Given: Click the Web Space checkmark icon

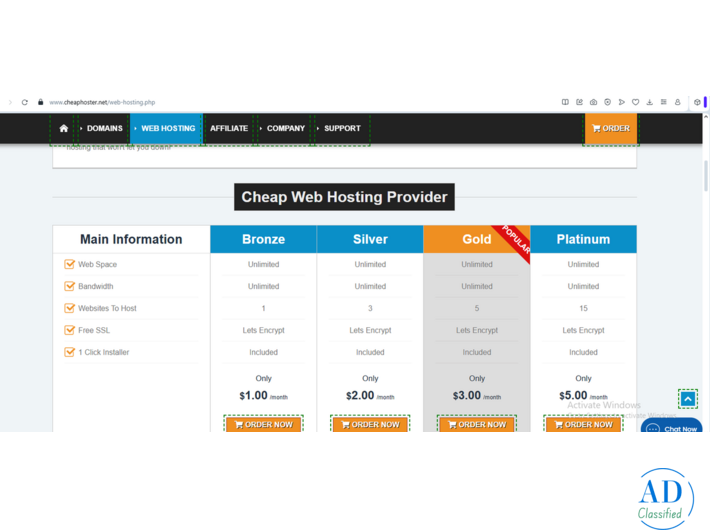Looking at the screenshot, I should [x=69, y=264].
